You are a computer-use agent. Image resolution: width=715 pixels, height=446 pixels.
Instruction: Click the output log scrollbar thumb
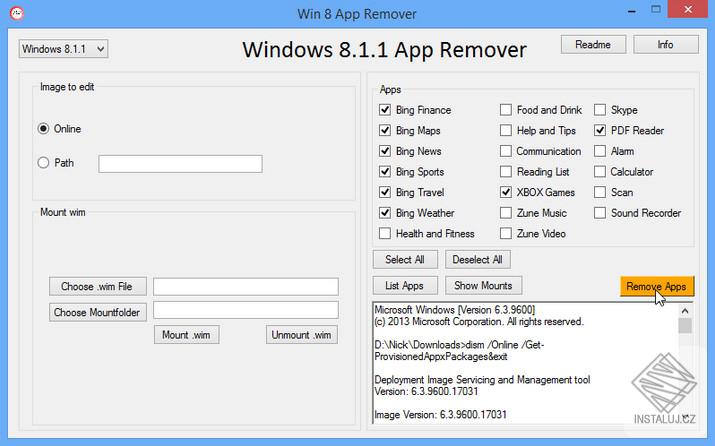click(x=685, y=326)
